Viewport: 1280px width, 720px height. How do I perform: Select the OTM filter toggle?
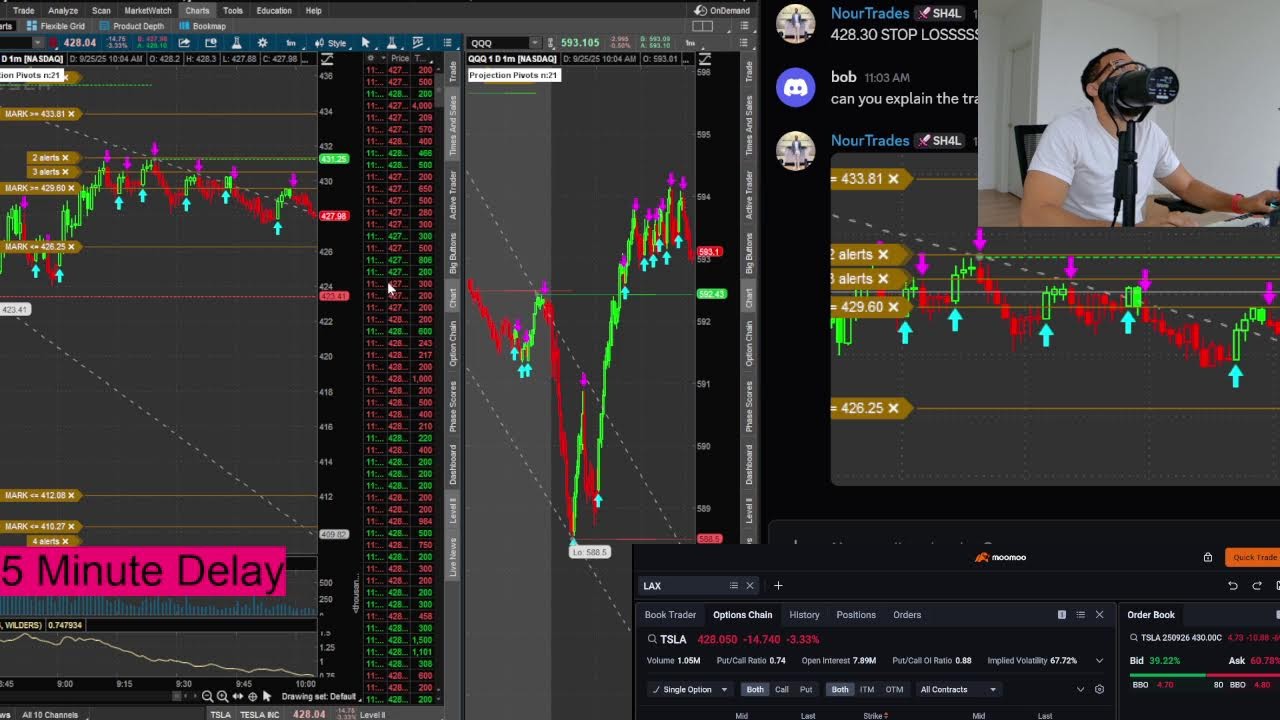point(894,689)
